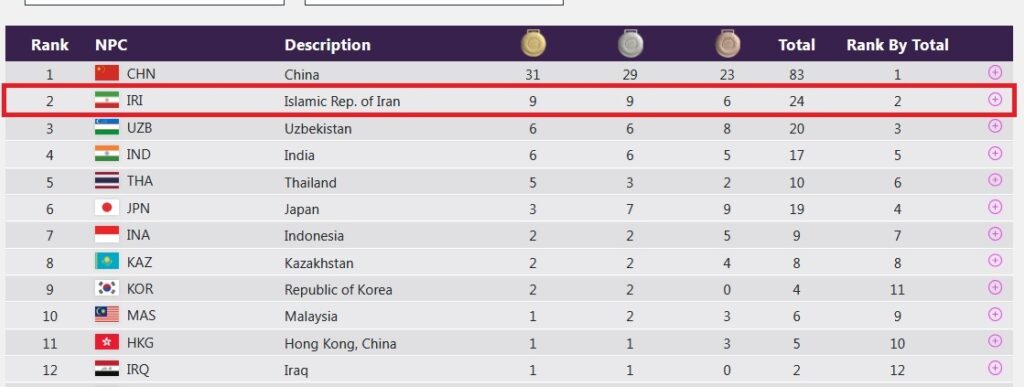Click the plus icon for Republic of Korea

tap(995, 287)
